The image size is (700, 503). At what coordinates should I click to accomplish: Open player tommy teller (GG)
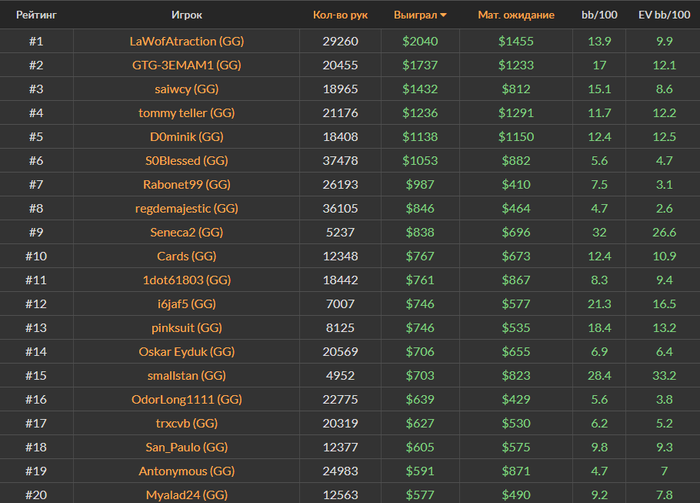pos(187,113)
